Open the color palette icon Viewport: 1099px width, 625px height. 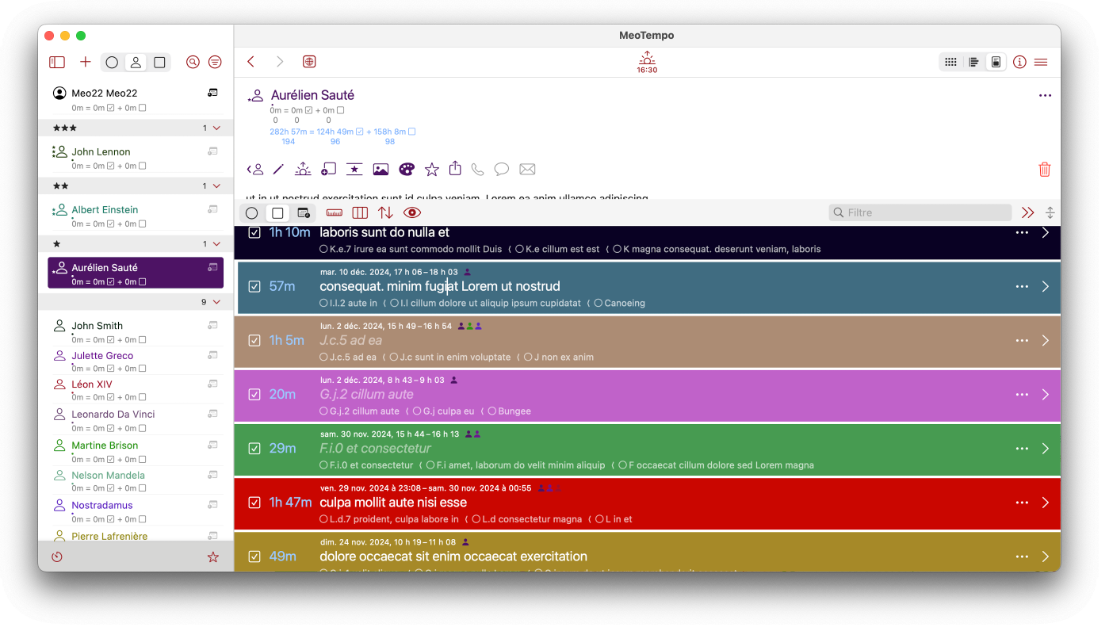pos(406,170)
